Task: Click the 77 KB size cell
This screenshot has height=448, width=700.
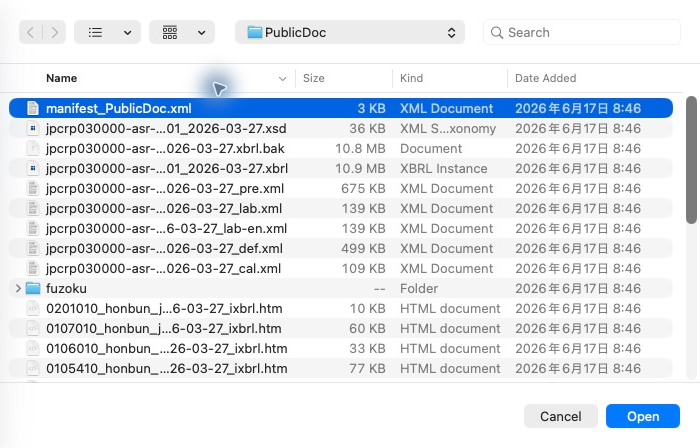Action: 367,369
